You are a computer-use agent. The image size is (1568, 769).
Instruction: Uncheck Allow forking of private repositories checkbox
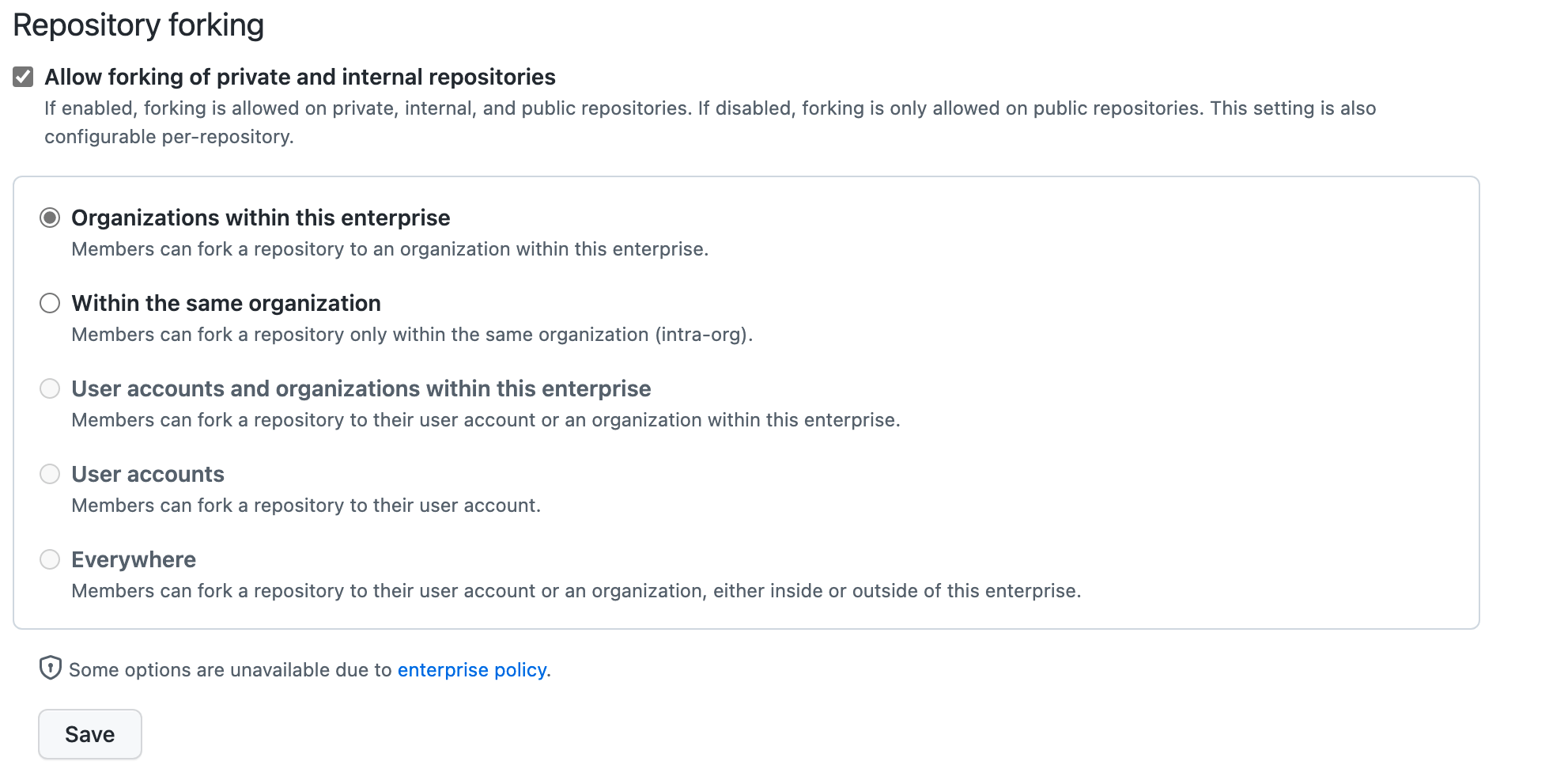coord(23,77)
